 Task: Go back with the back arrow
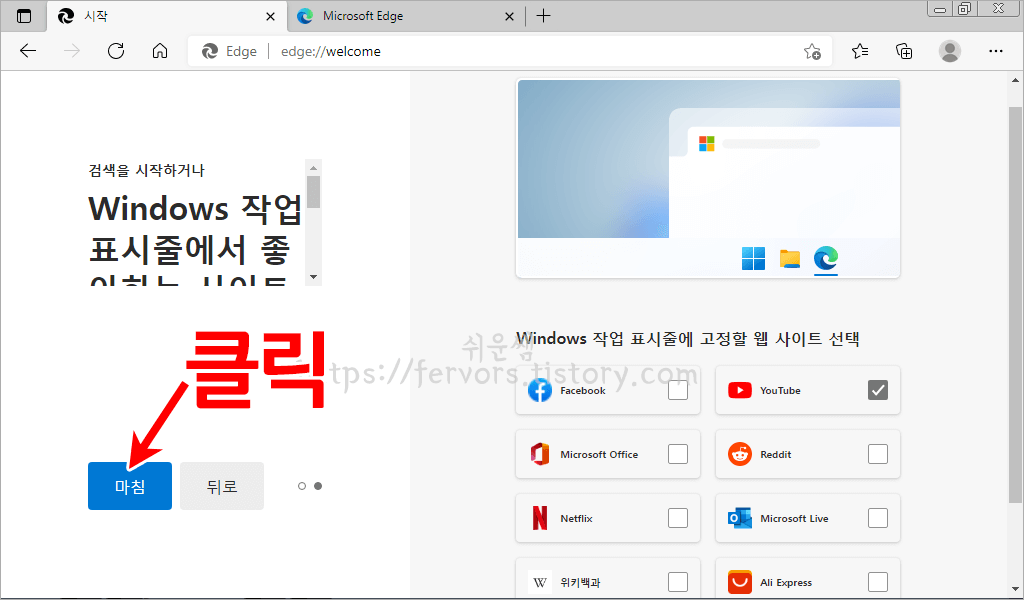coord(28,51)
